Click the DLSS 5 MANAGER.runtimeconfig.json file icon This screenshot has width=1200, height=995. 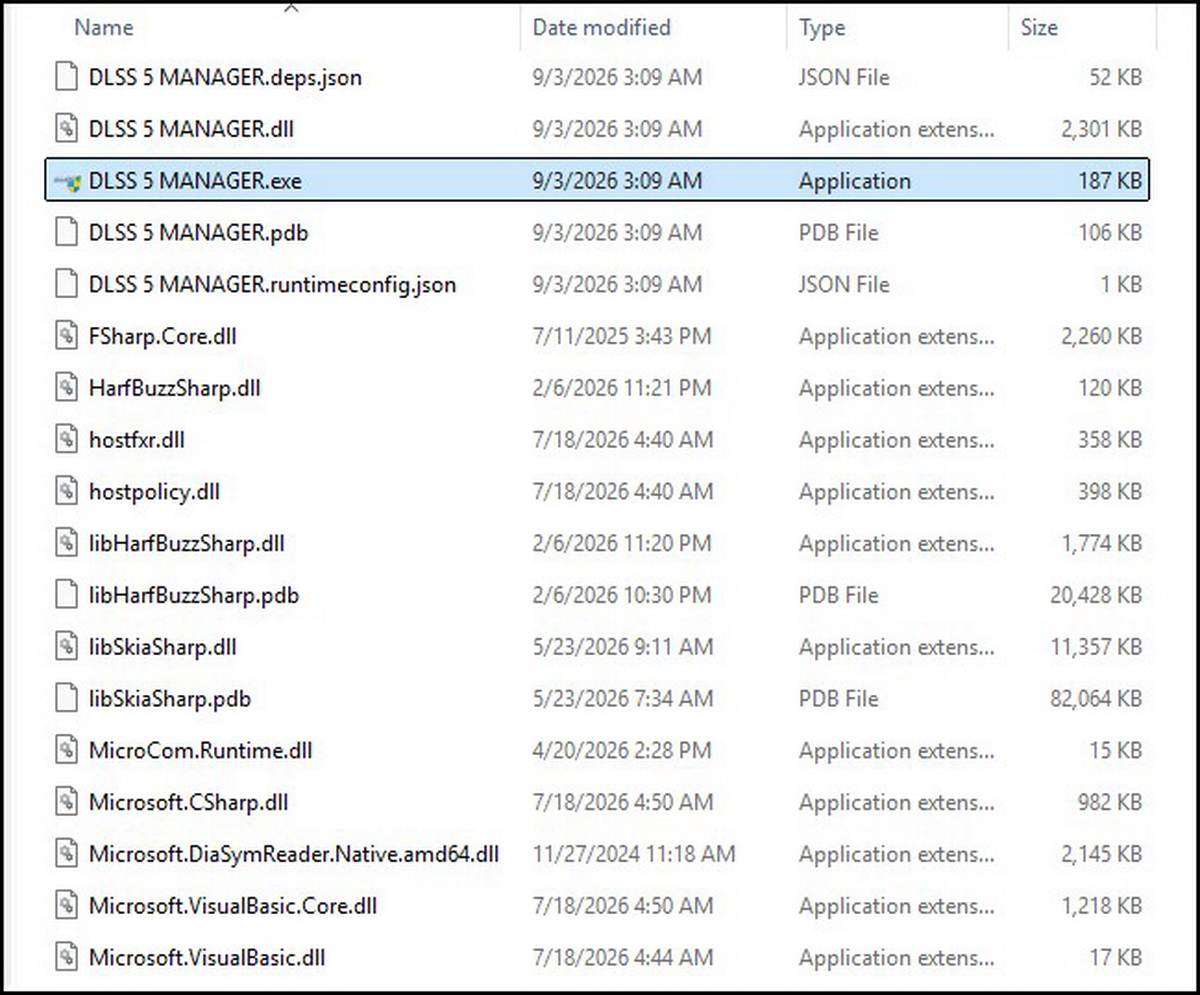(66, 285)
